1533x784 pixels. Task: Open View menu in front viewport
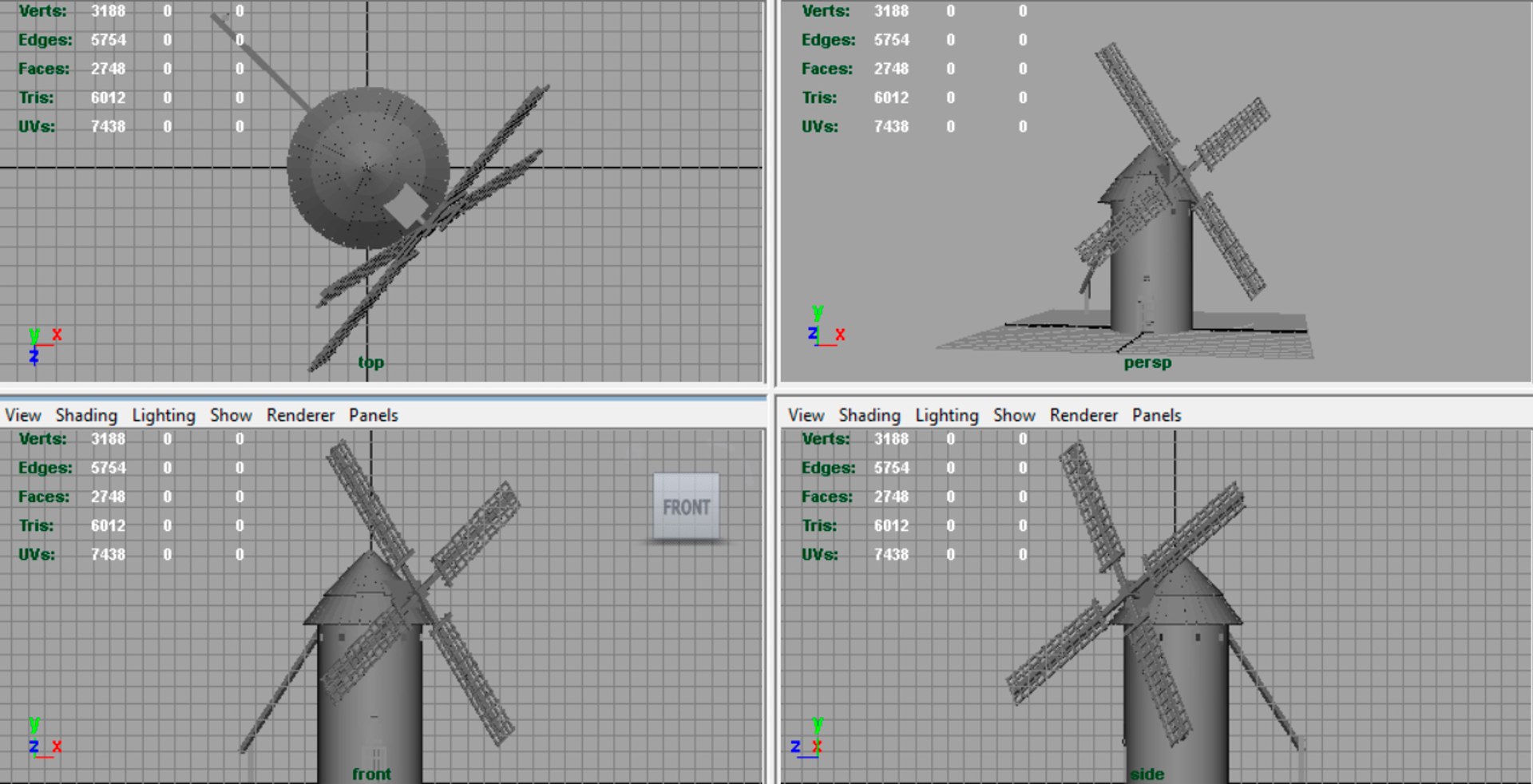[22, 415]
